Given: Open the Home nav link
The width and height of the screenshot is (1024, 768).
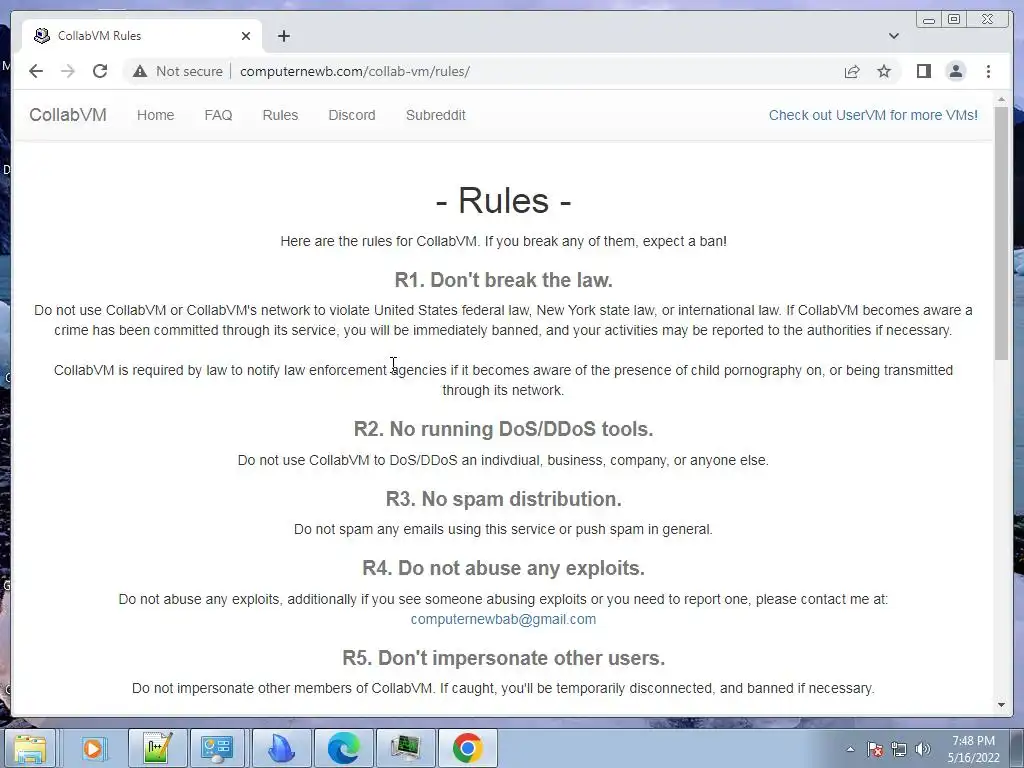Looking at the screenshot, I should 155,115.
